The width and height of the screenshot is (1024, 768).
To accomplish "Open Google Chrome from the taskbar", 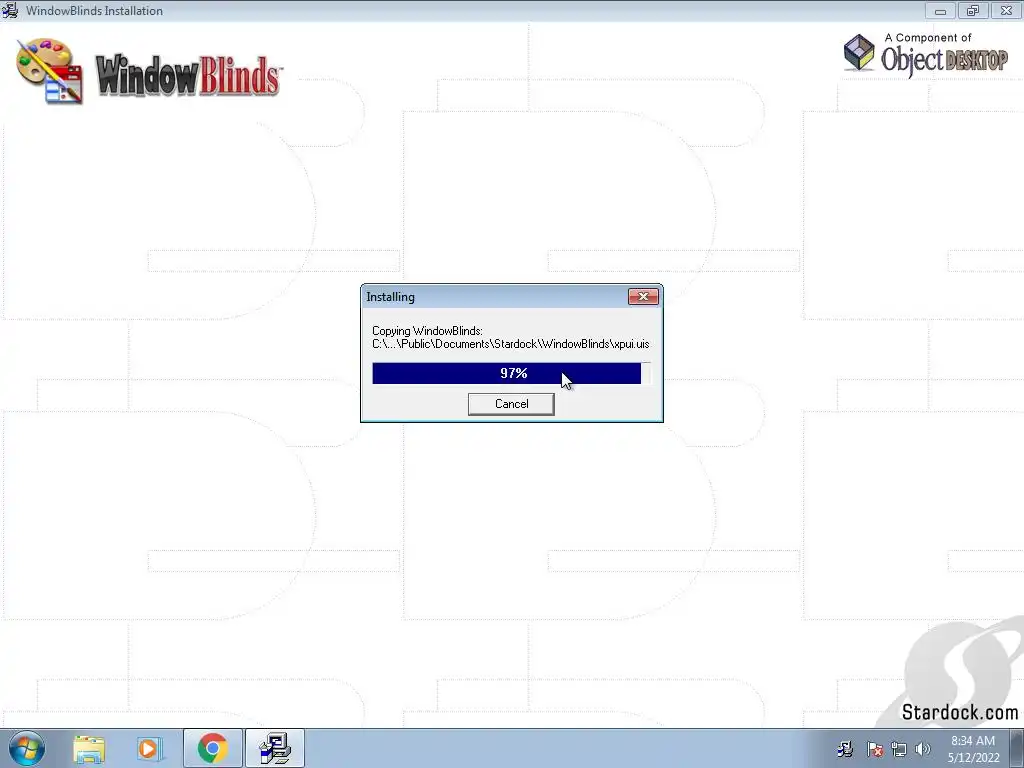I will tap(212, 748).
